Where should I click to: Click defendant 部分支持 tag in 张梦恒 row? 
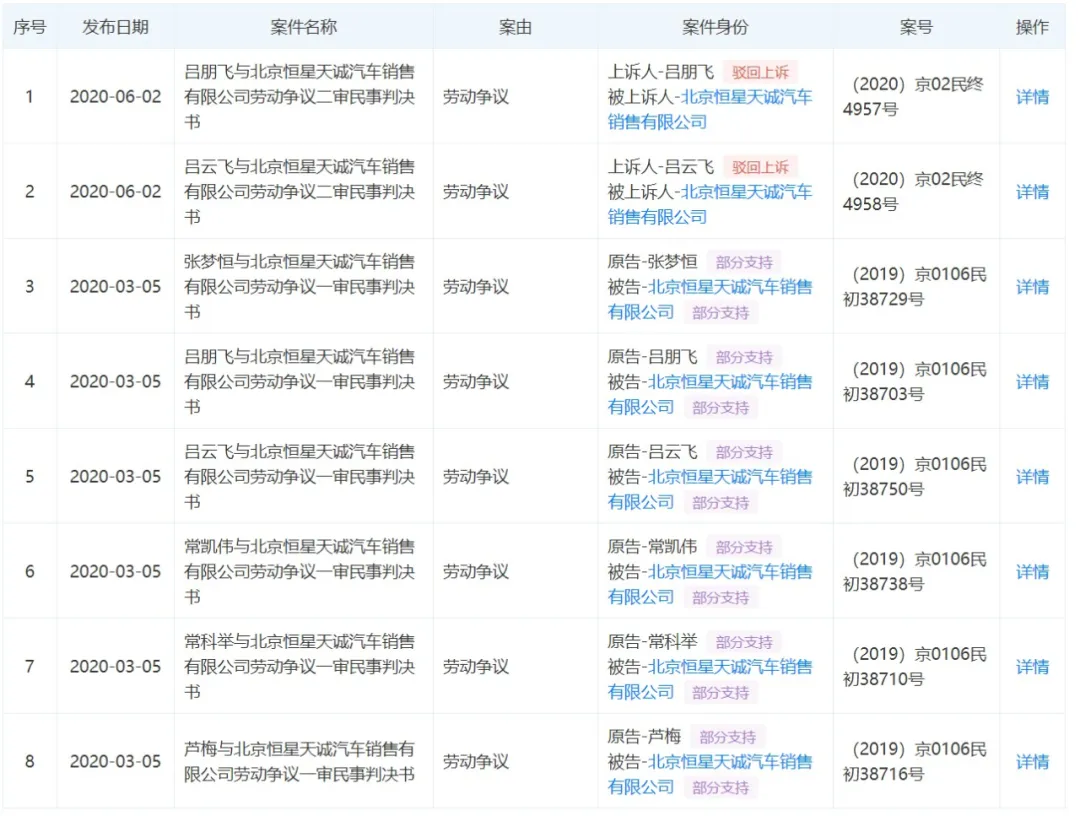click(x=720, y=313)
